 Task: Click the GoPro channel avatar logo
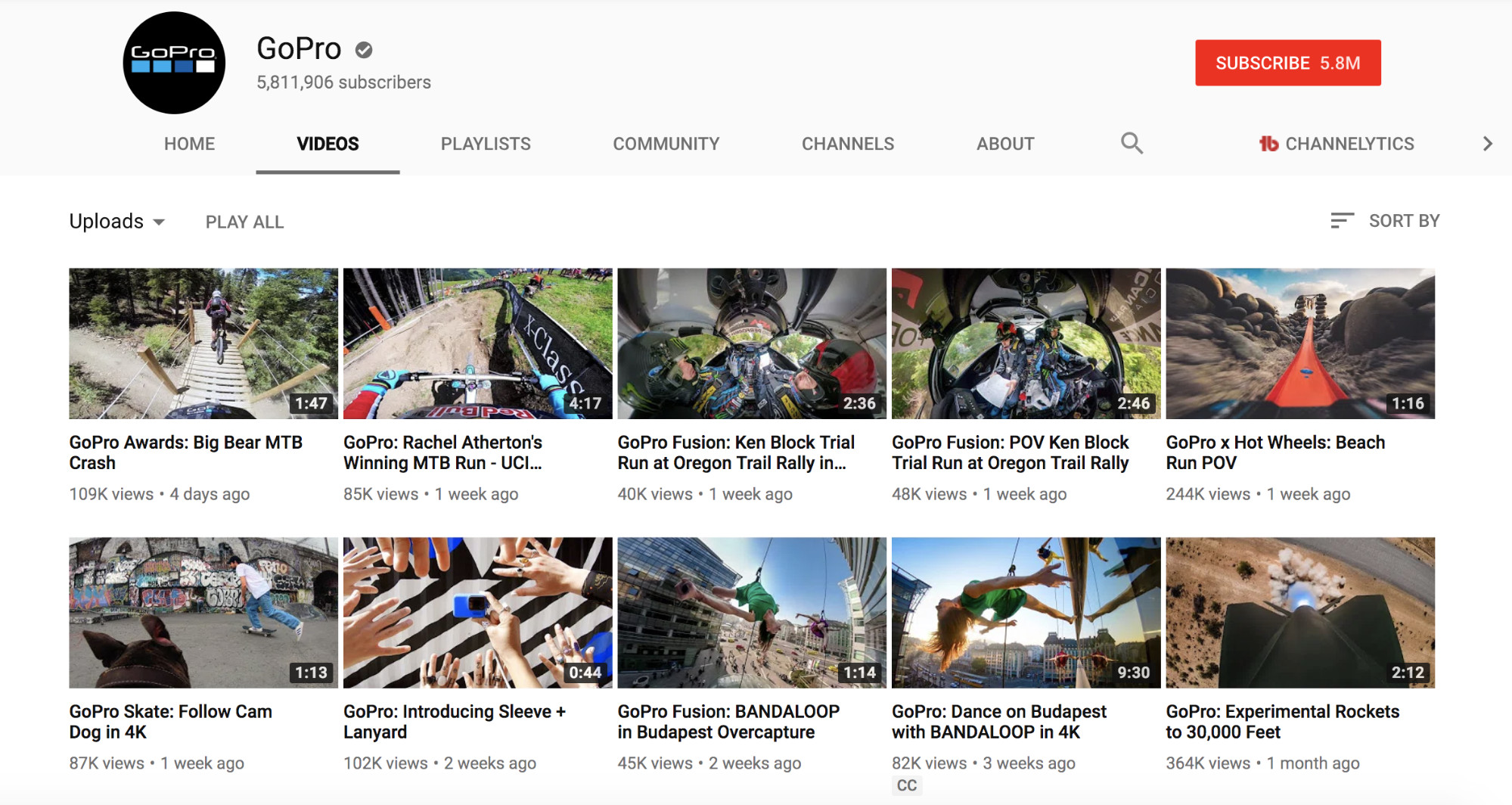coord(174,63)
